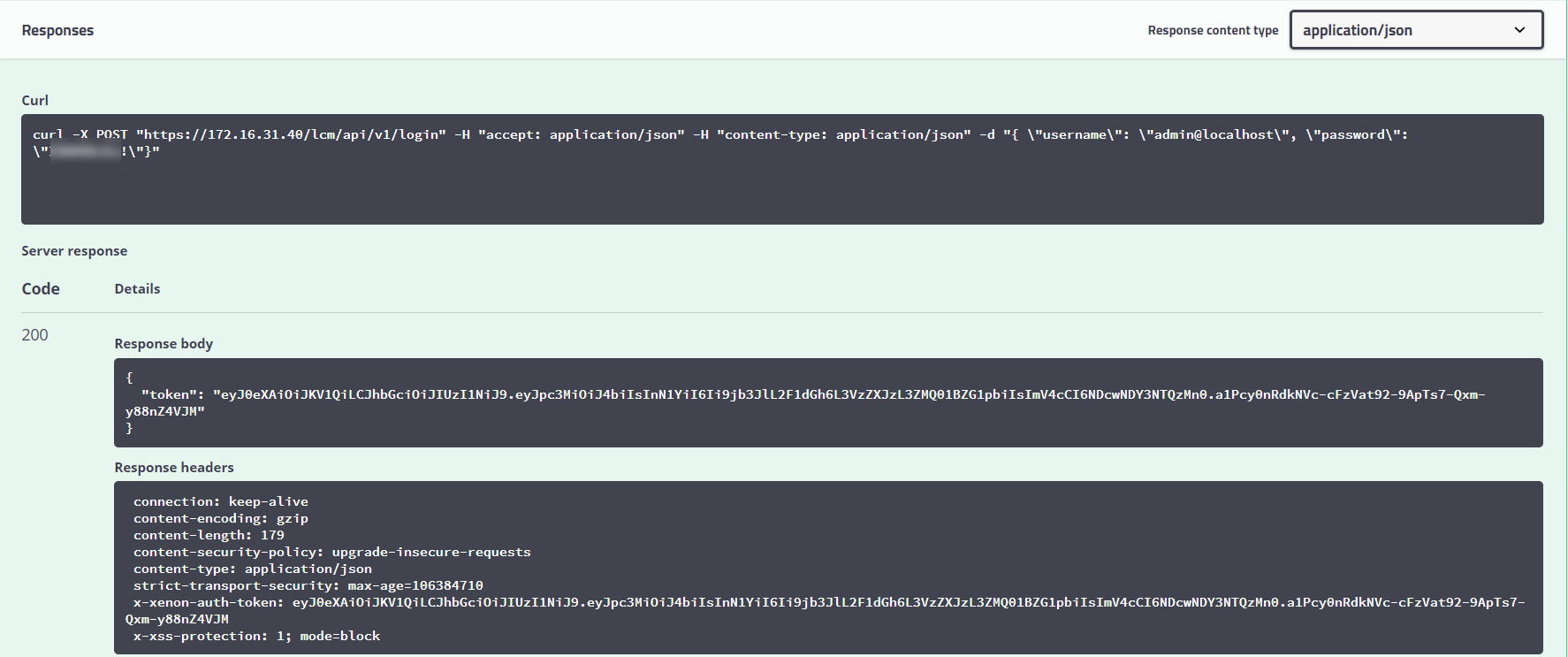Image resolution: width=1568 pixels, height=657 pixels.
Task: Click the 200 status code
Action: (x=35, y=335)
